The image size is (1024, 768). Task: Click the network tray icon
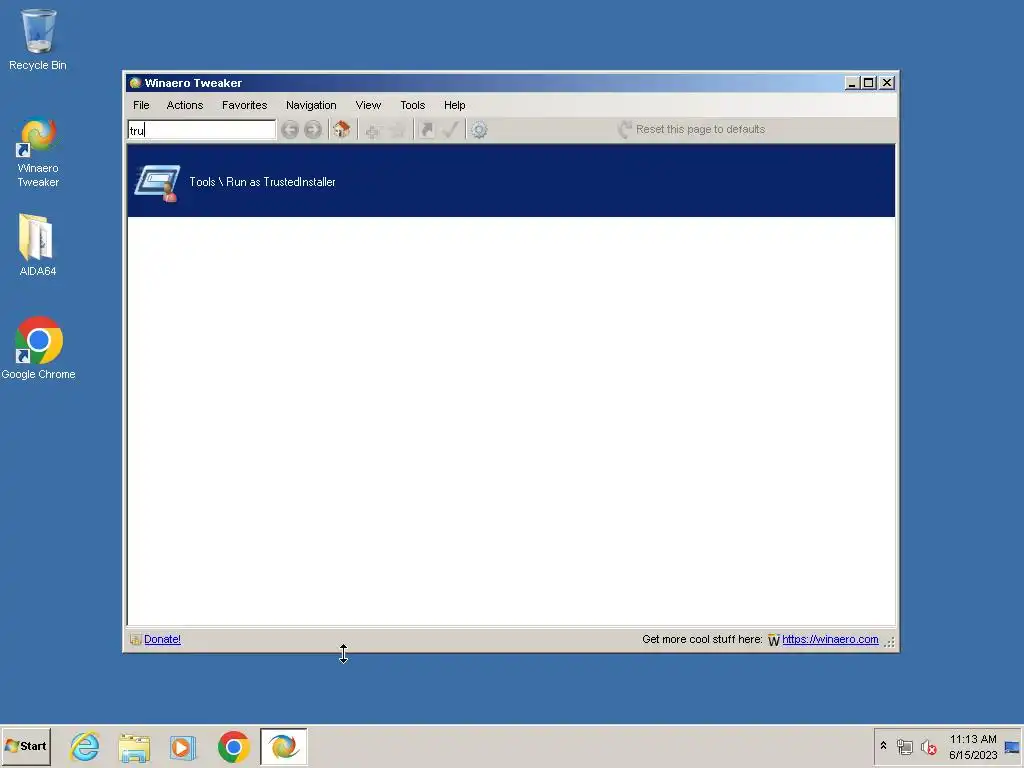[904, 747]
